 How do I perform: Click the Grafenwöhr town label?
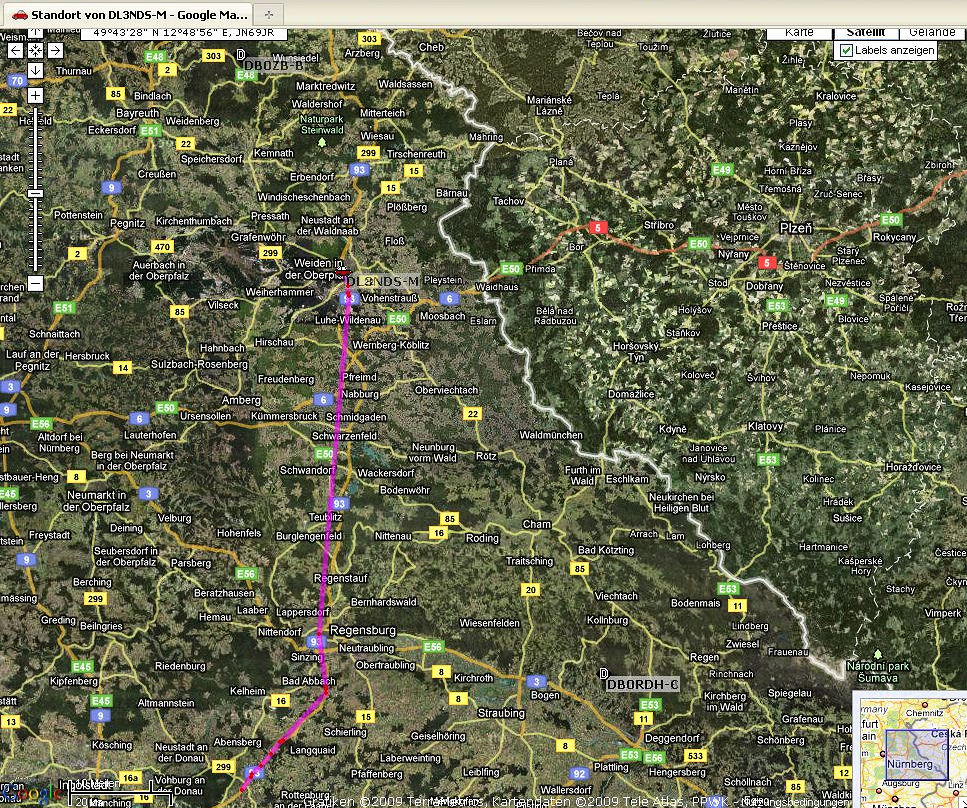(258, 237)
